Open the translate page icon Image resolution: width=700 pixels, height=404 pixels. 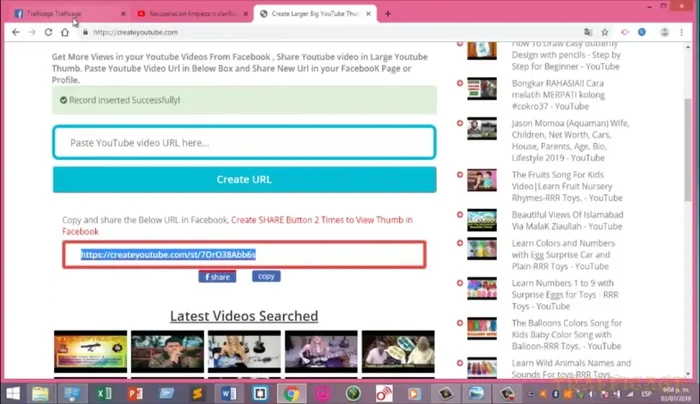point(588,32)
